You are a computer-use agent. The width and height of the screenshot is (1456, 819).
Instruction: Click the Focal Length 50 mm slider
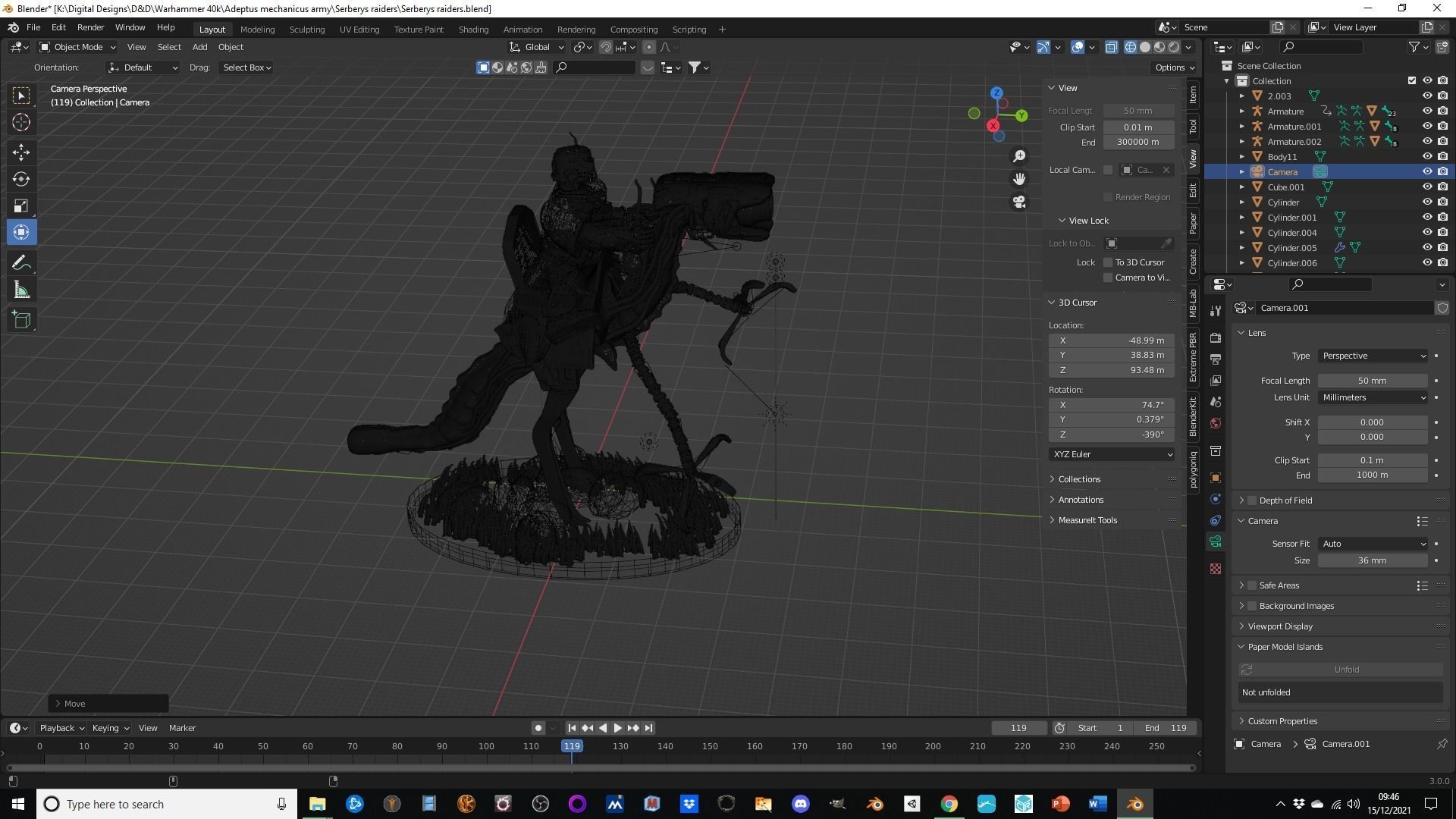point(1373,381)
